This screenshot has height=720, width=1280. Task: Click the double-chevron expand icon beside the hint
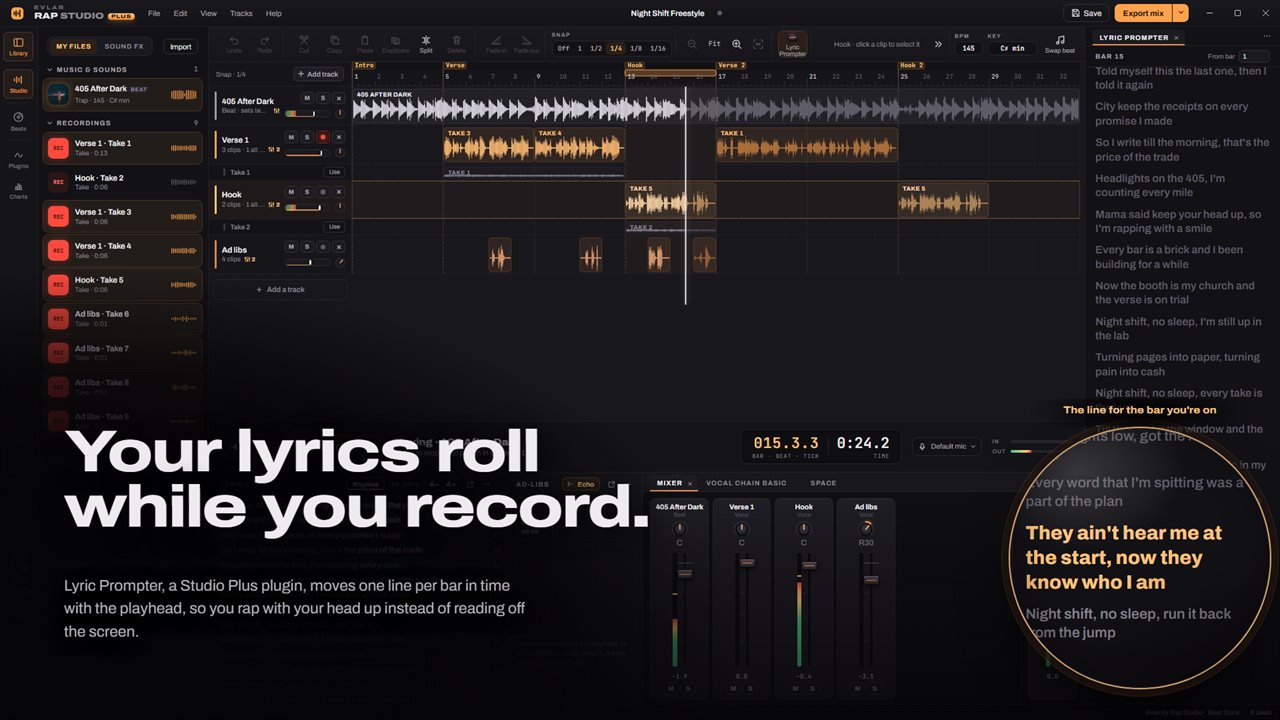pyautogui.click(x=938, y=44)
